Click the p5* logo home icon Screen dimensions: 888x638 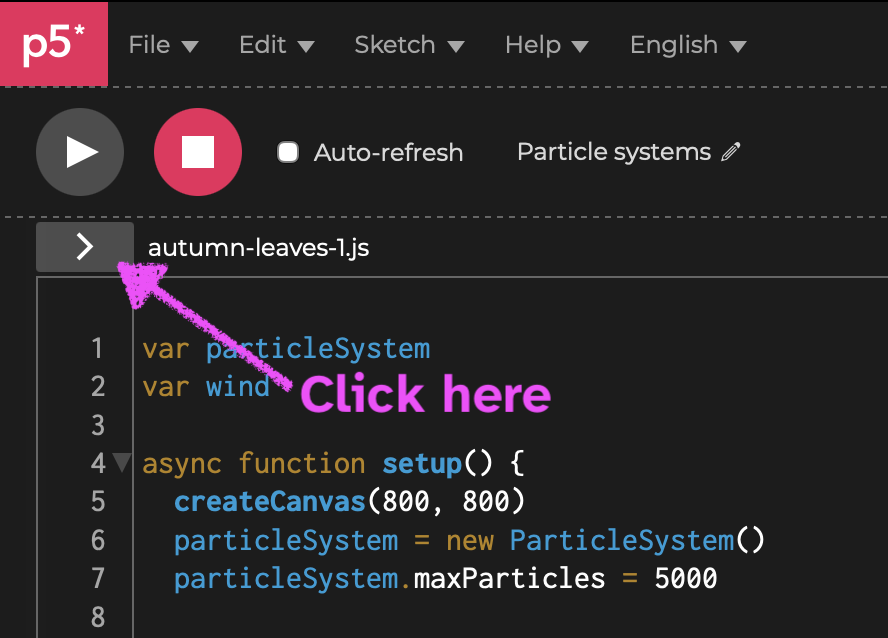54,44
